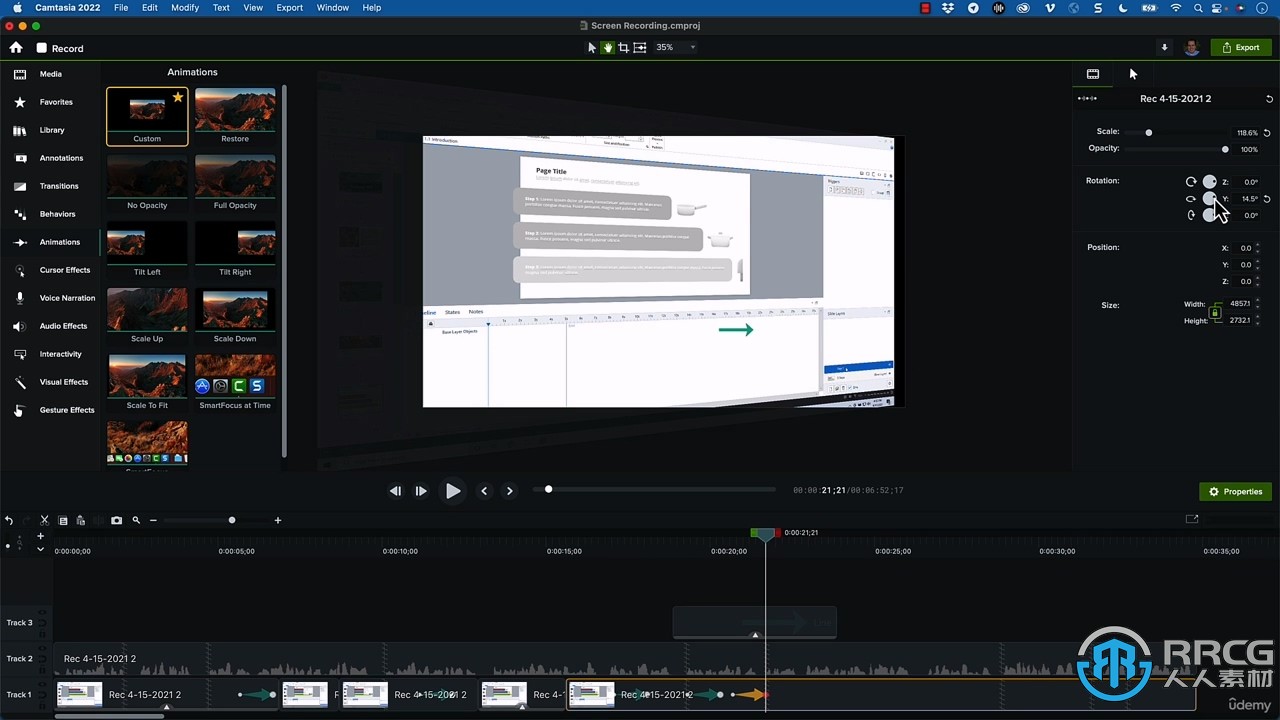
Task: Open the Media bin panel
Action: [50, 74]
